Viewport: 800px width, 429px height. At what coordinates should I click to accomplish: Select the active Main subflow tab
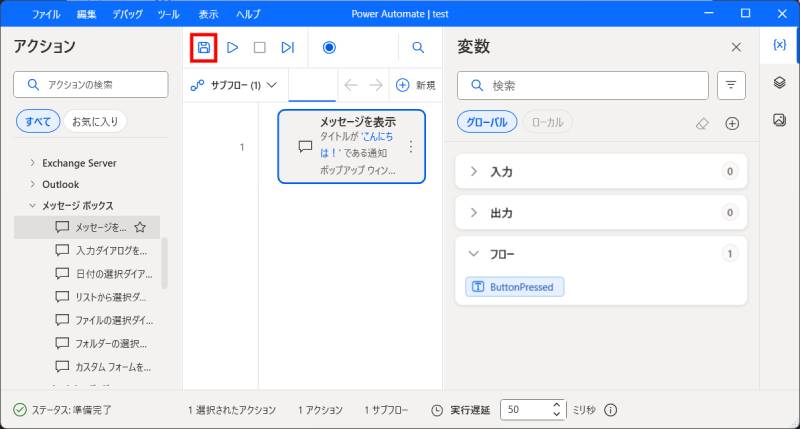coord(312,85)
